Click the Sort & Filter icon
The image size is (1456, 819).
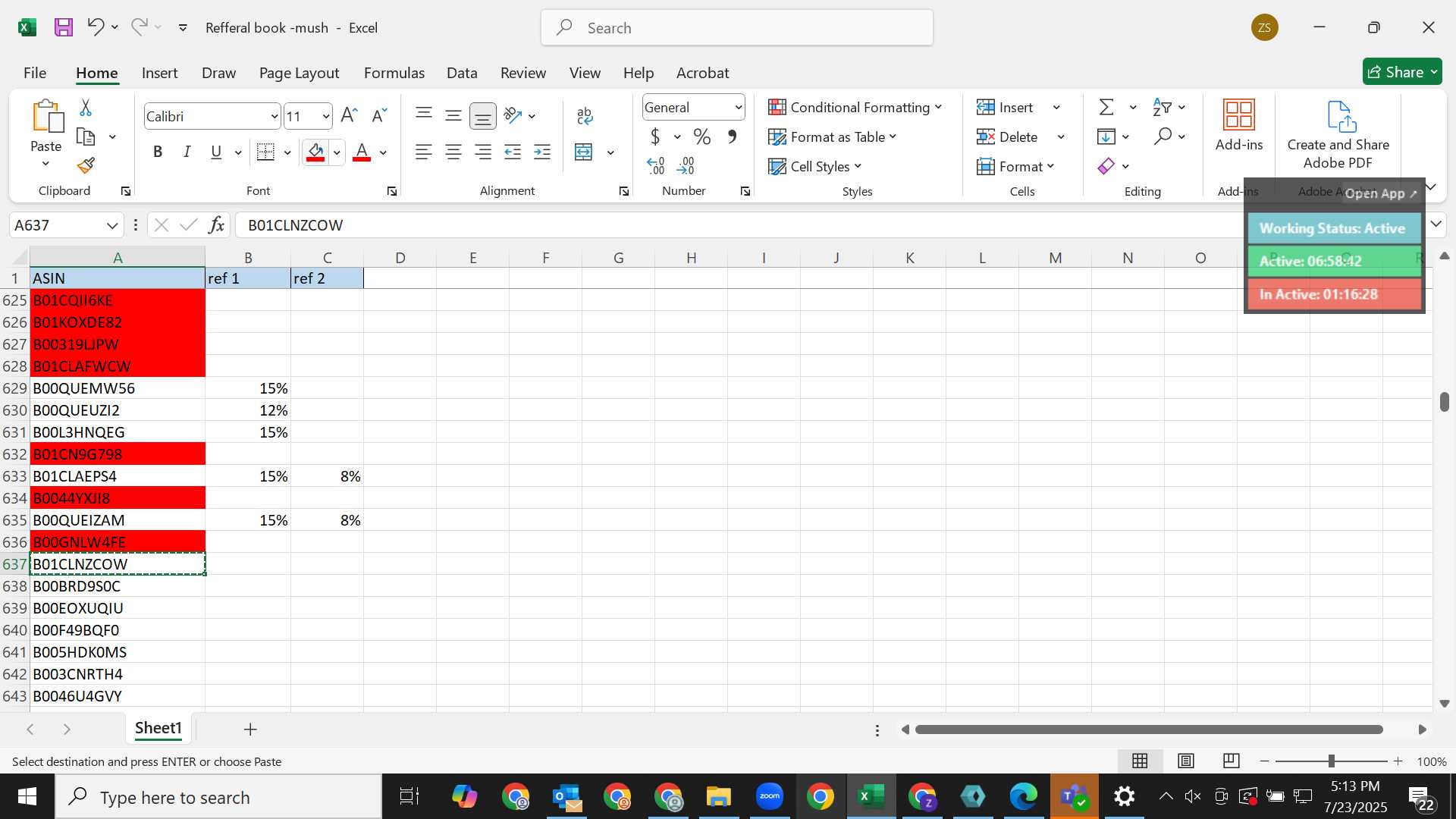pyautogui.click(x=1162, y=107)
